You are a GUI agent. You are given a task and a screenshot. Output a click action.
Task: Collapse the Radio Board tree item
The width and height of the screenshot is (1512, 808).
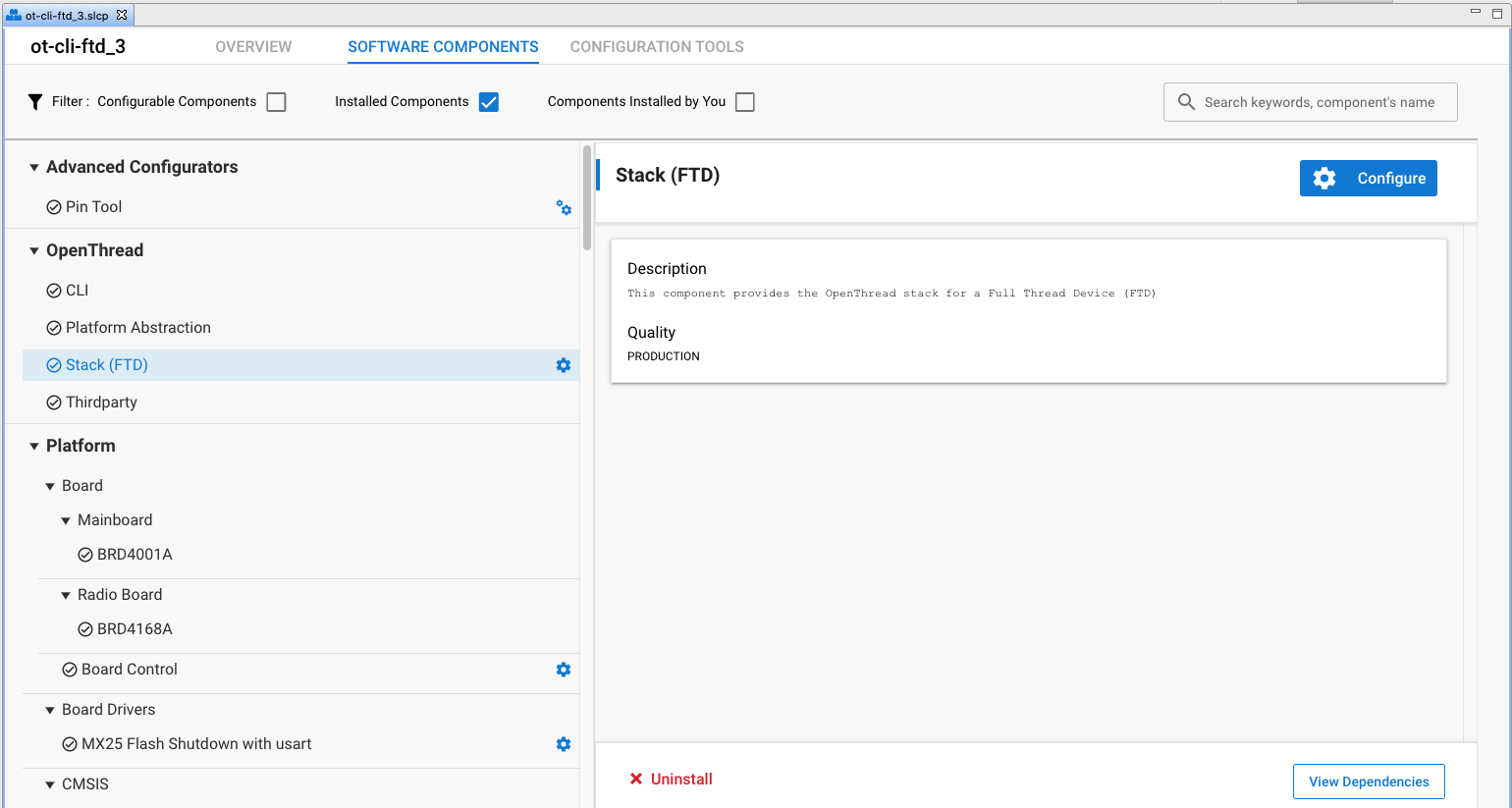point(66,594)
